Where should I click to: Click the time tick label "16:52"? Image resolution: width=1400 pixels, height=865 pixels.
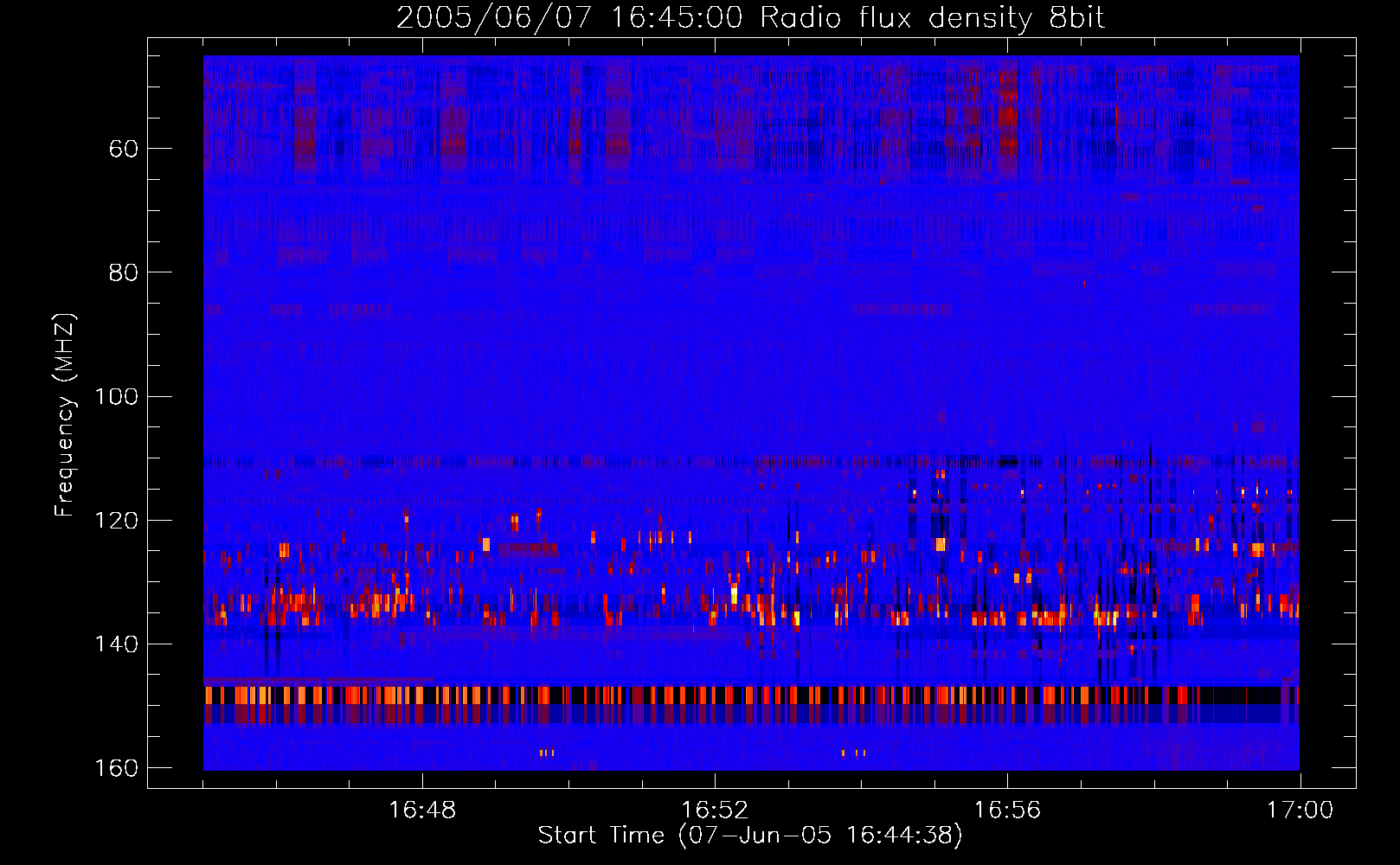pos(715,811)
